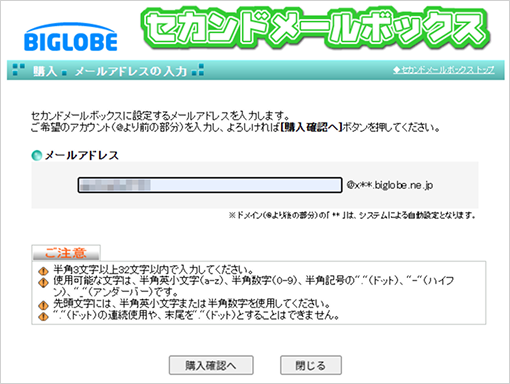Click the bold [購入確認へ] text in instructions
Image resolution: width=510 pixels, height=384 pixels.
[311, 127]
